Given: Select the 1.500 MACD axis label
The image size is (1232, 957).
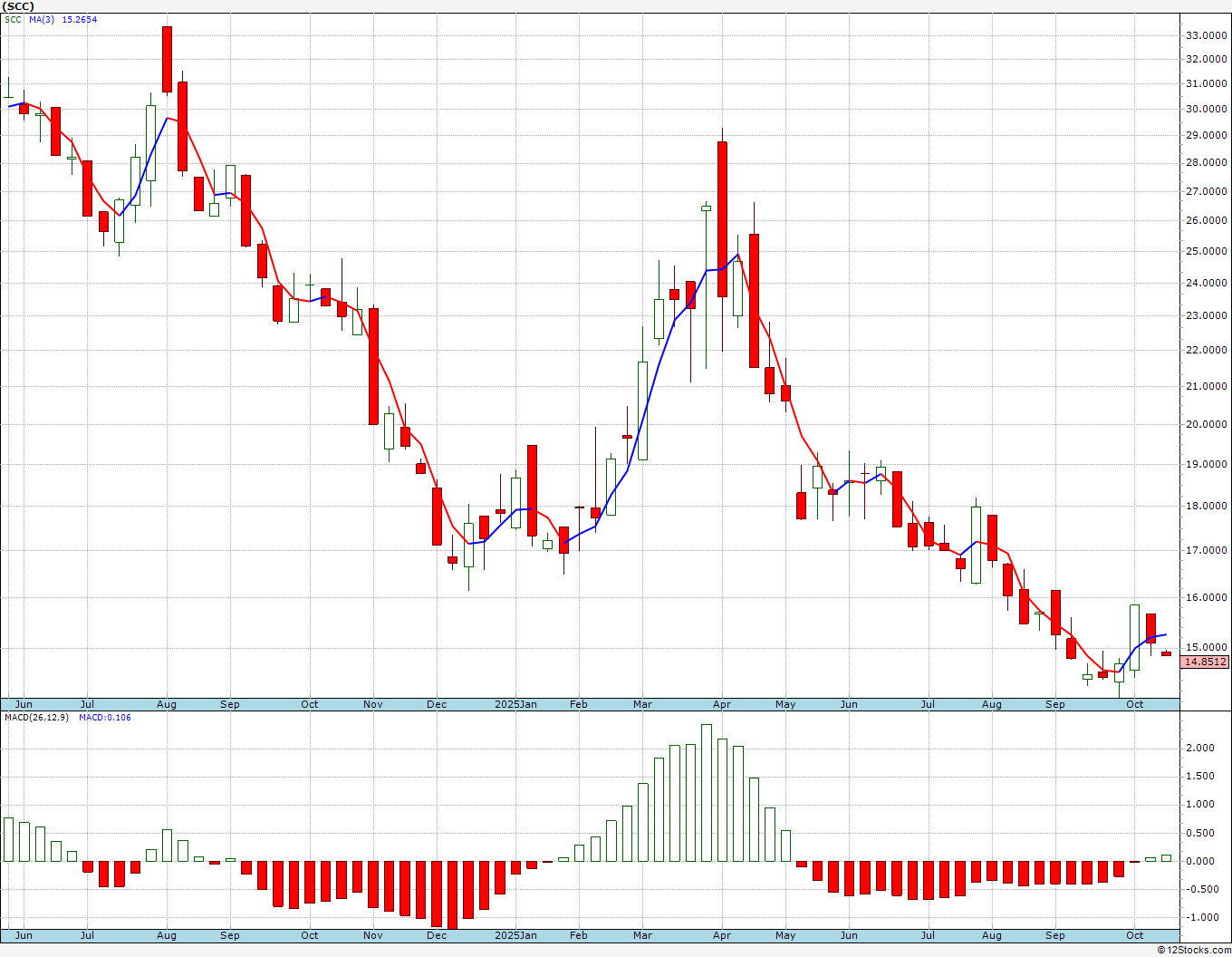Looking at the screenshot, I should tap(1201, 776).
